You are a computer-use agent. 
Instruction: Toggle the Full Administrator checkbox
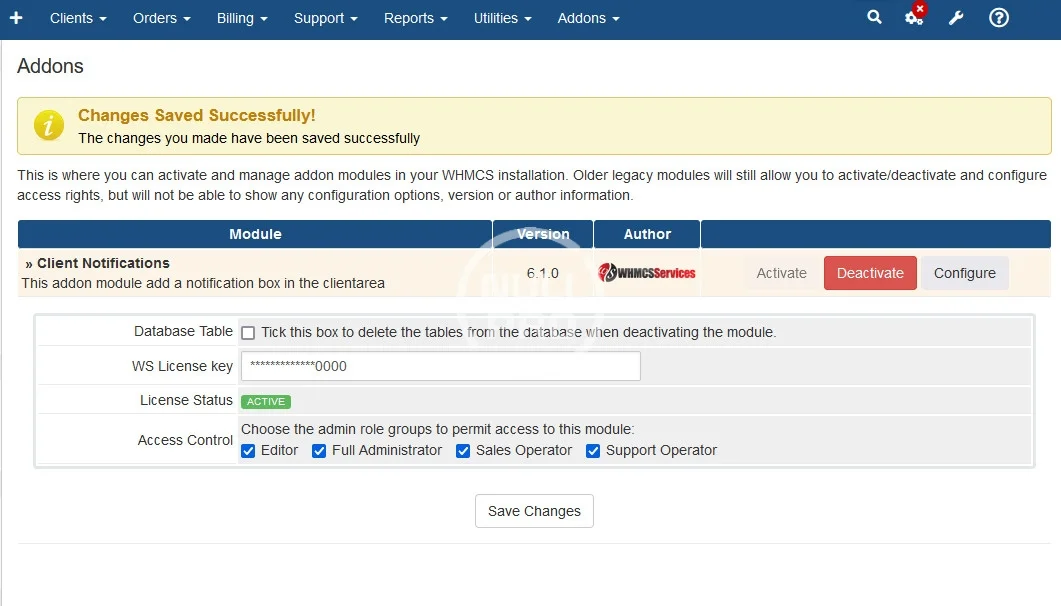click(x=319, y=451)
